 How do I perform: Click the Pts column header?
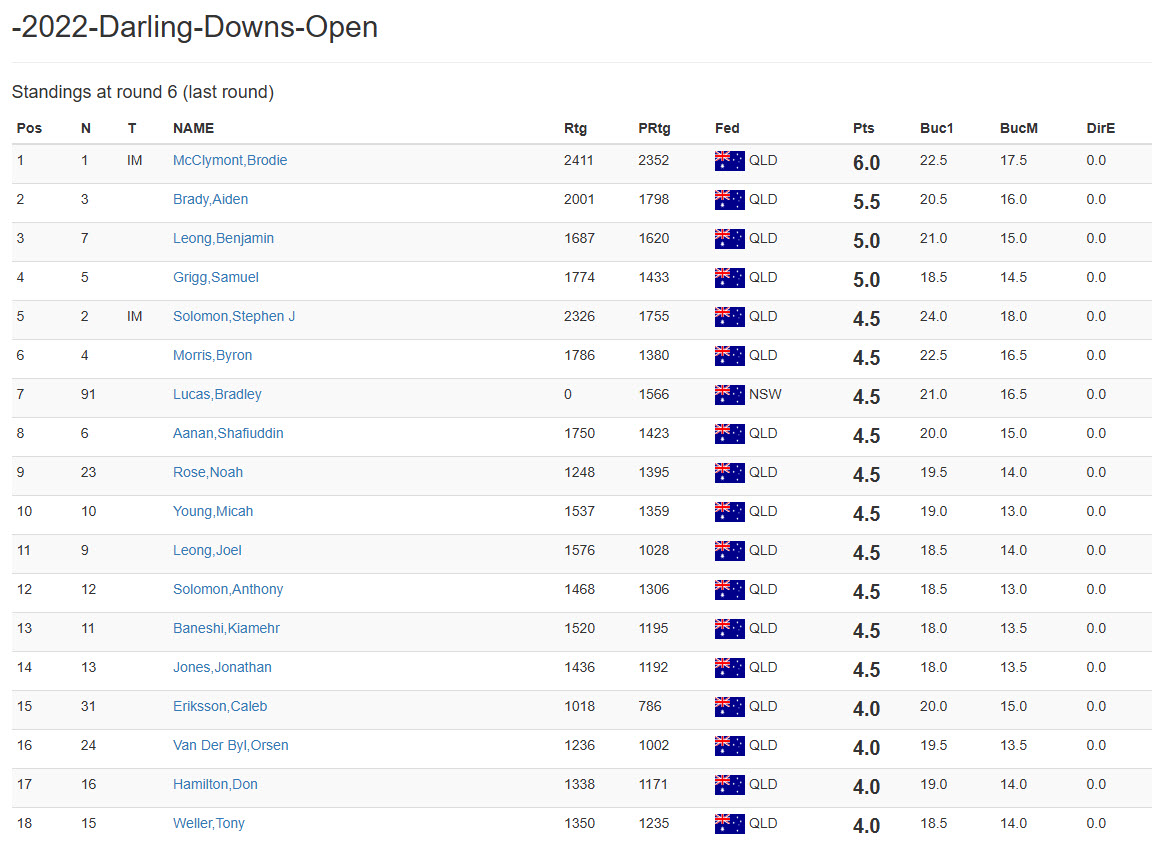click(863, 129)
